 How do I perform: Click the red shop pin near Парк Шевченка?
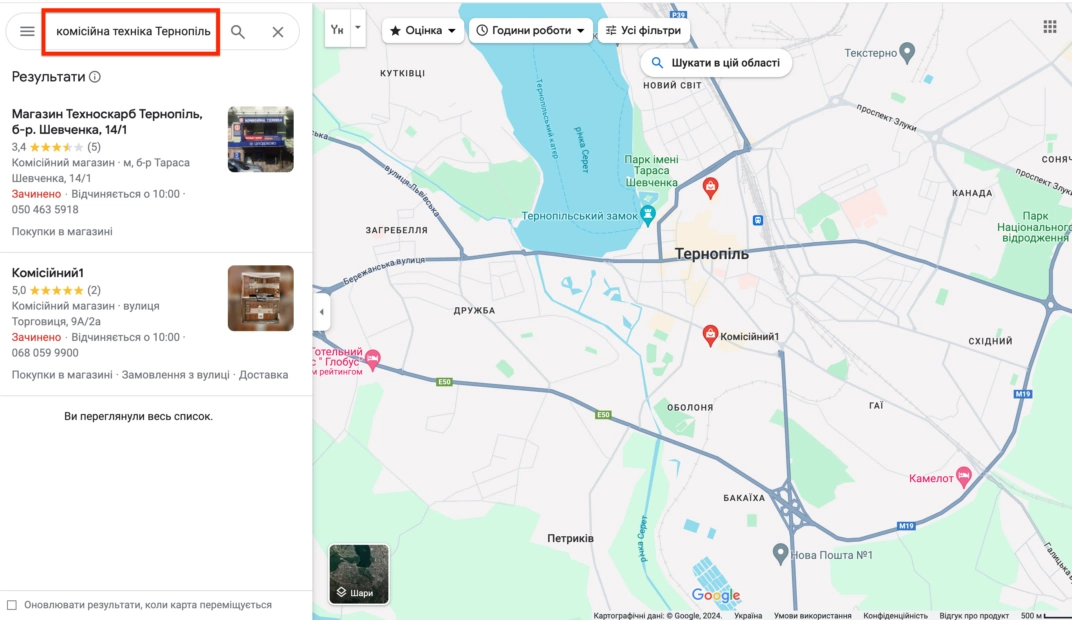tap(710, 187)
